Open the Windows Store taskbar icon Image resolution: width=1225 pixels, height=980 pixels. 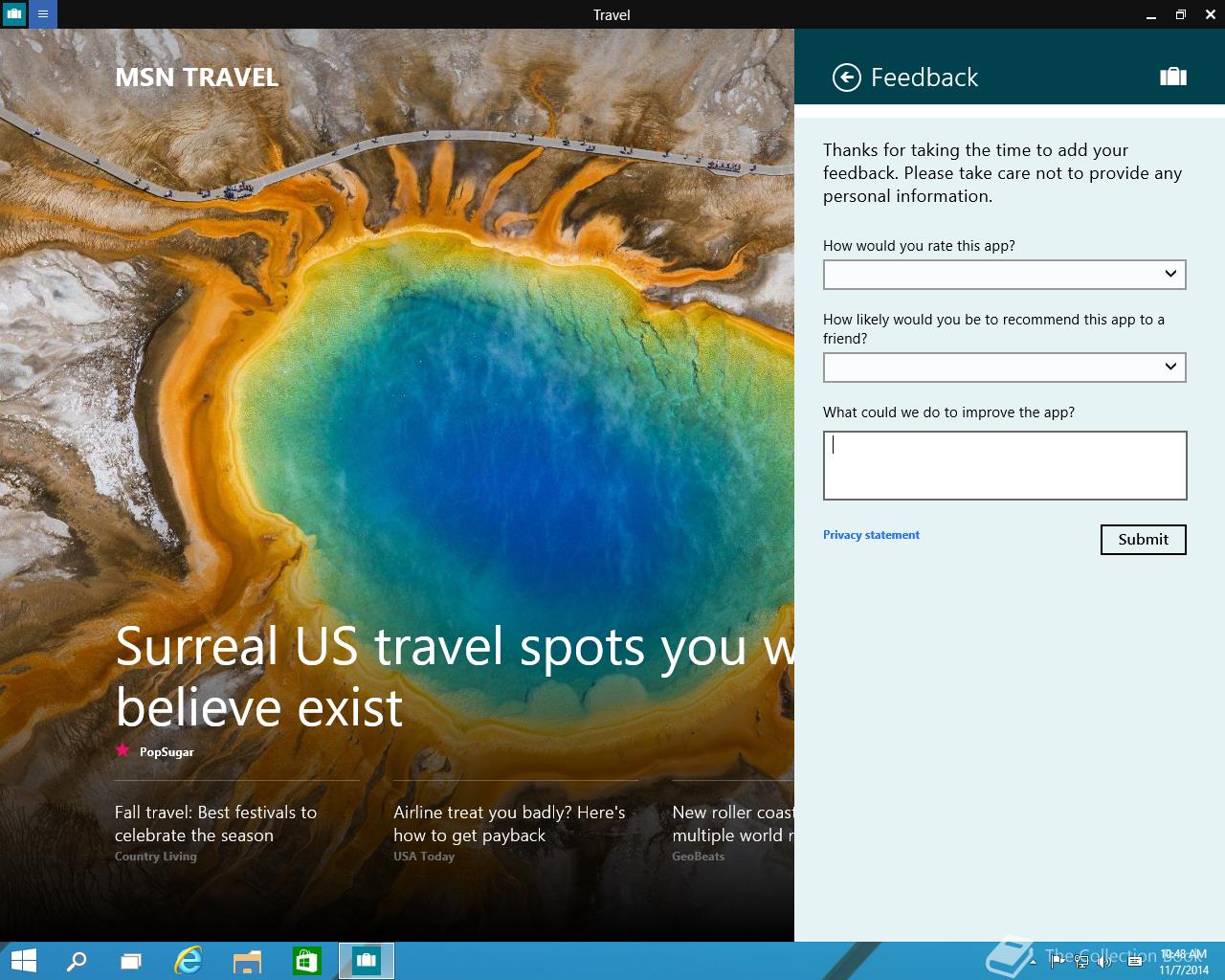coord(306,961)
